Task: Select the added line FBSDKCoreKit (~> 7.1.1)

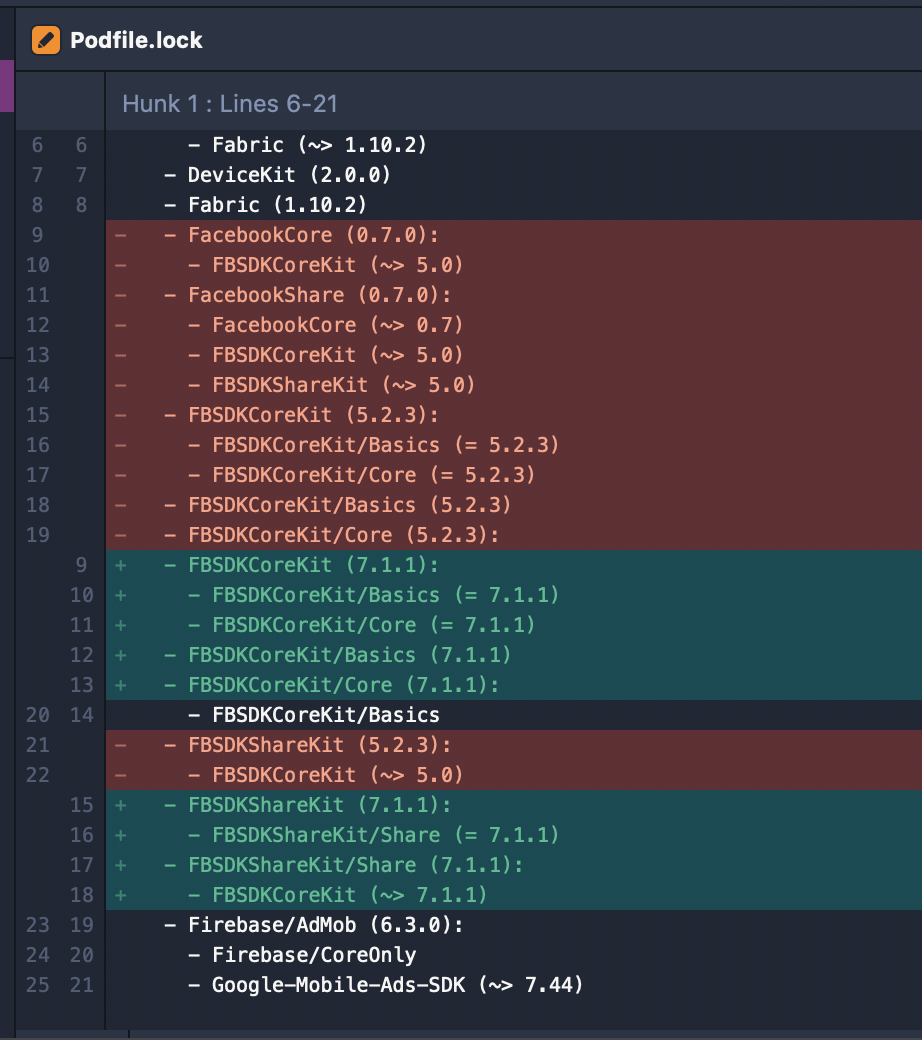Action: [513, 895]
